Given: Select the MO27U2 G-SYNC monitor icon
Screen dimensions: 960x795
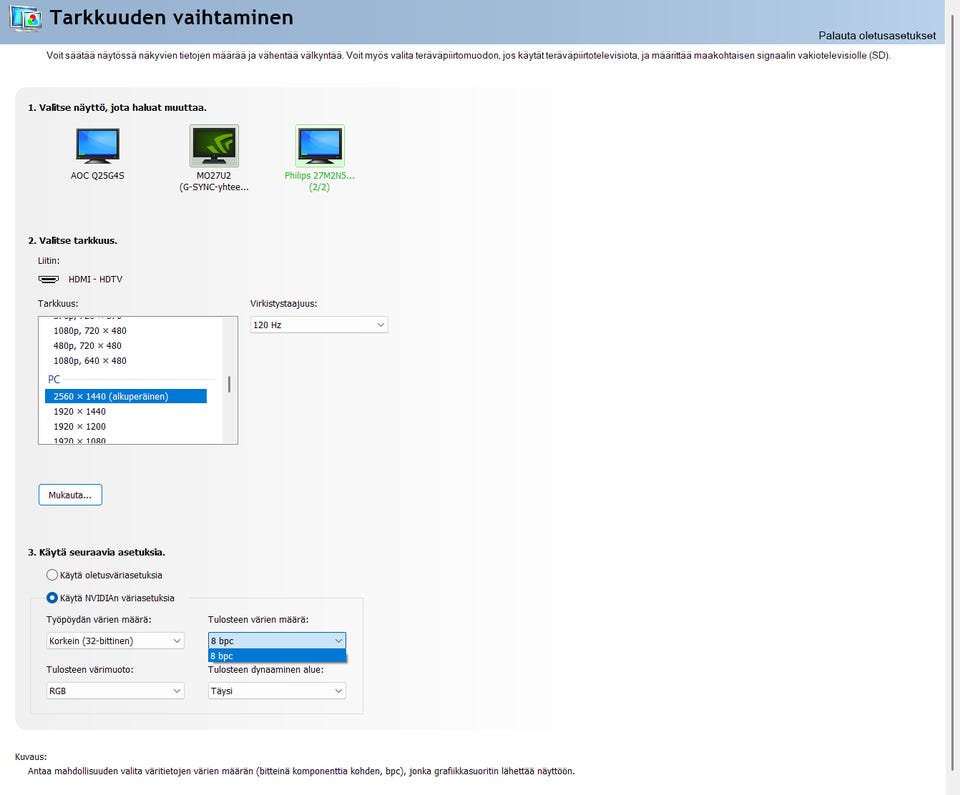Looking at the screenshot, I should [214, 146].
